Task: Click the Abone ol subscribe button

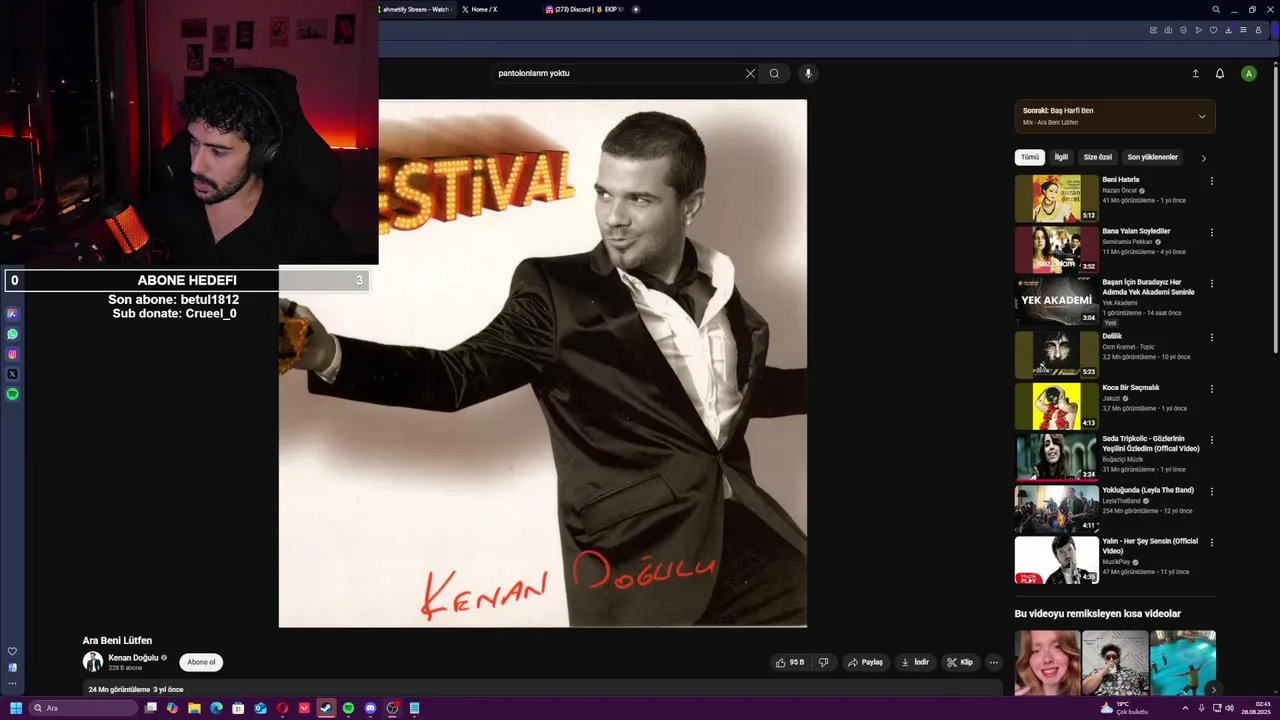Action: (x=201, y=662)
